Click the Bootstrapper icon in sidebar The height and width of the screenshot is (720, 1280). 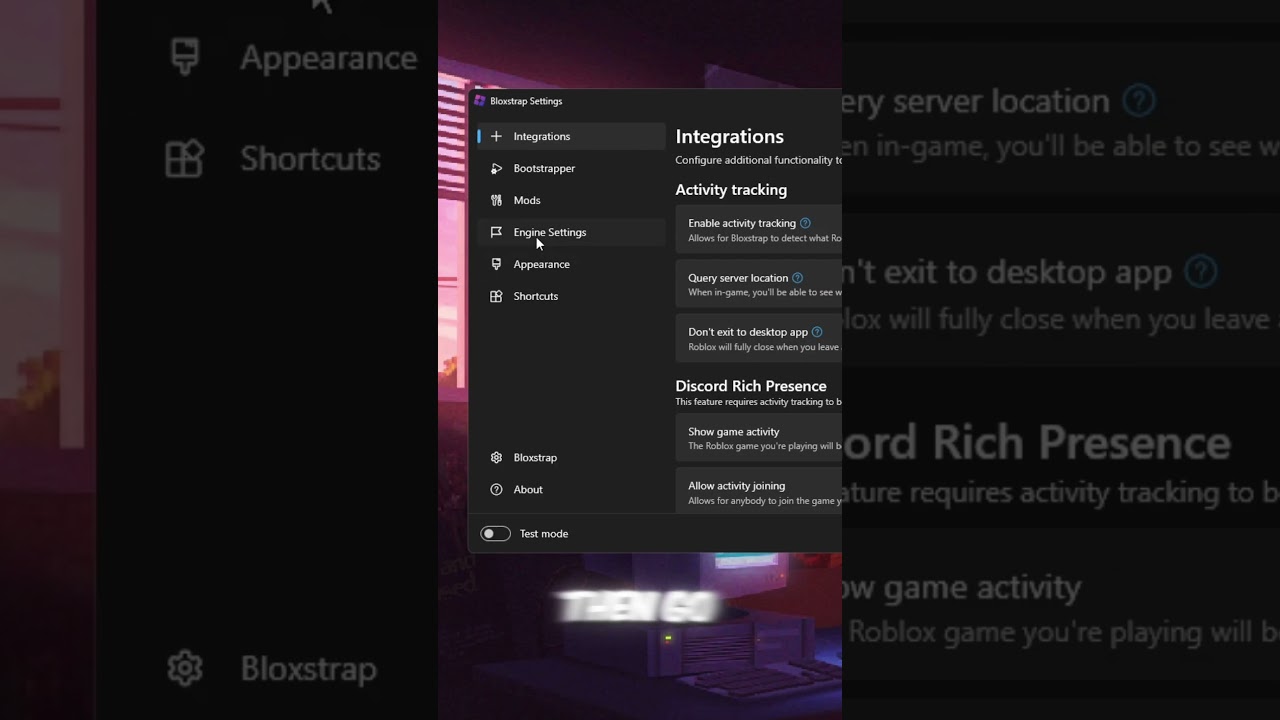click(496, 168)
